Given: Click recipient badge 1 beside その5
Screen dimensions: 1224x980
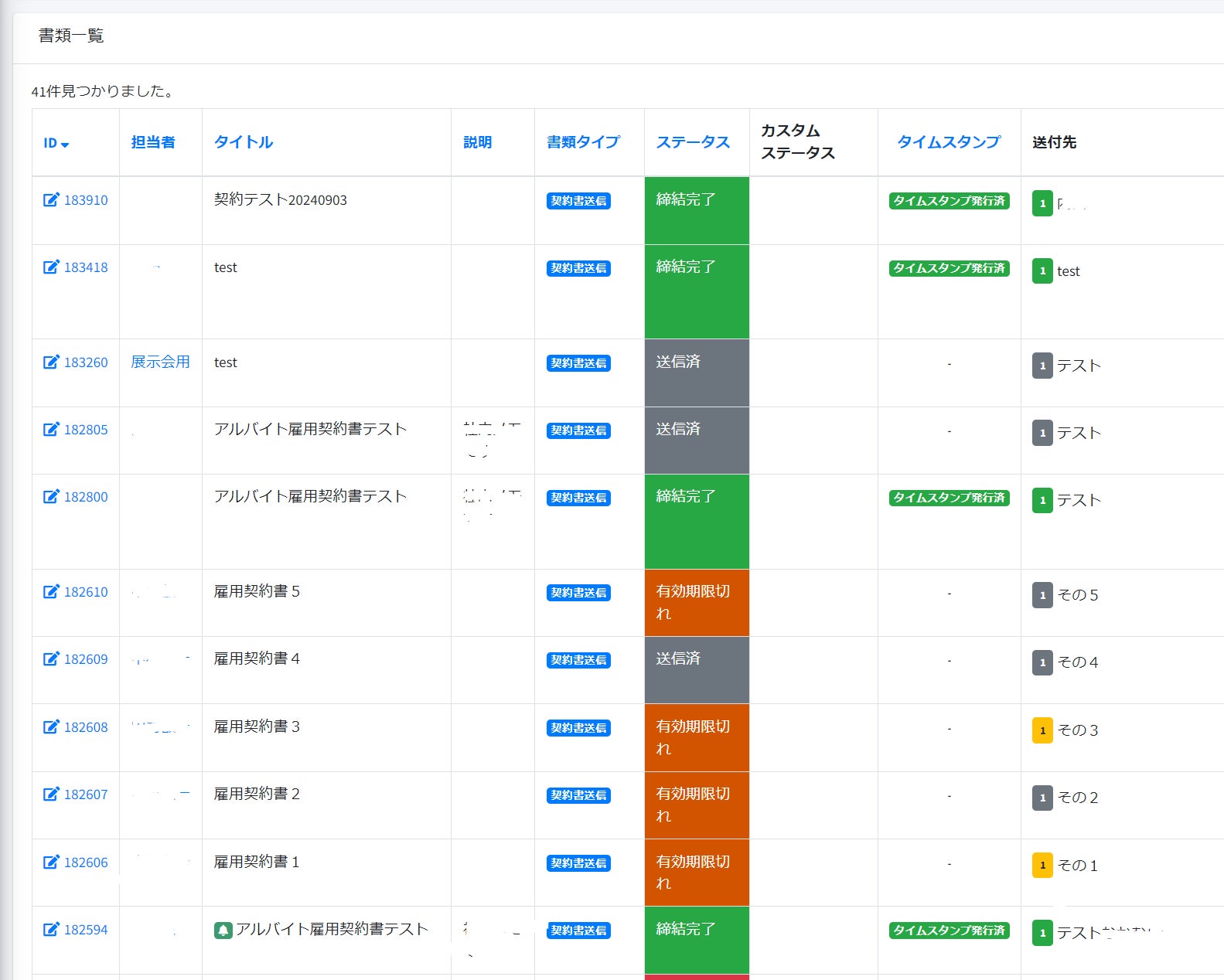Looking at the screenshot, I should [1042, 595].
